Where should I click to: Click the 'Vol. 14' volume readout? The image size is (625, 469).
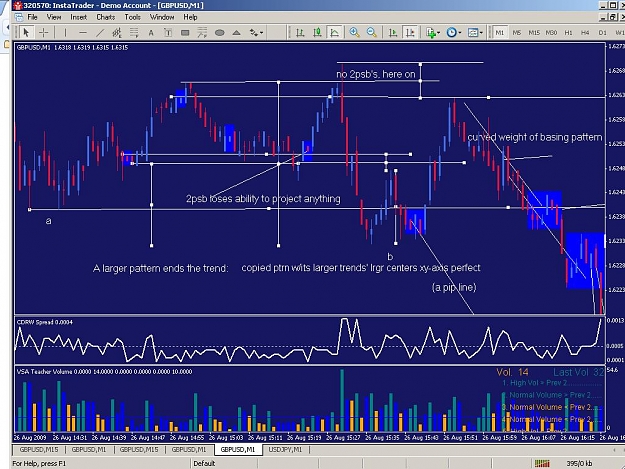(x=512, y=373)
